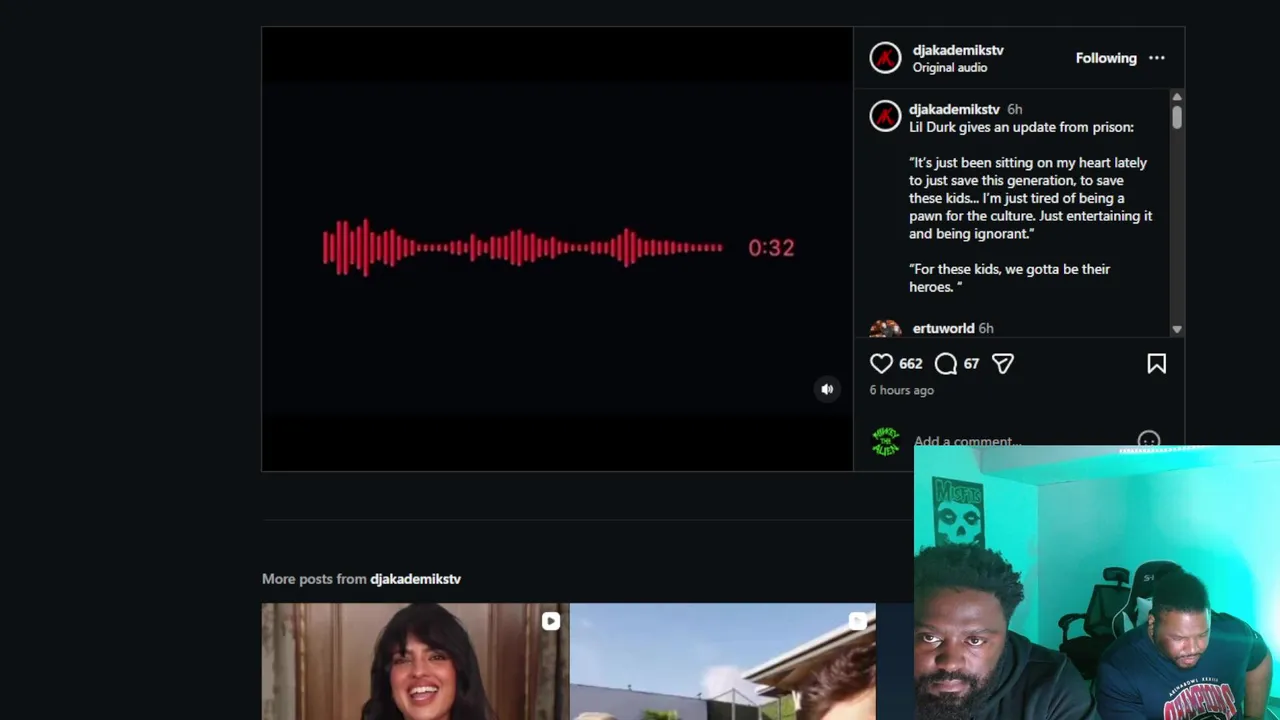Click the 6h timestamp beside the caption username
This screenshot has width=1280, height=720.
click(x=1014, y=109)
